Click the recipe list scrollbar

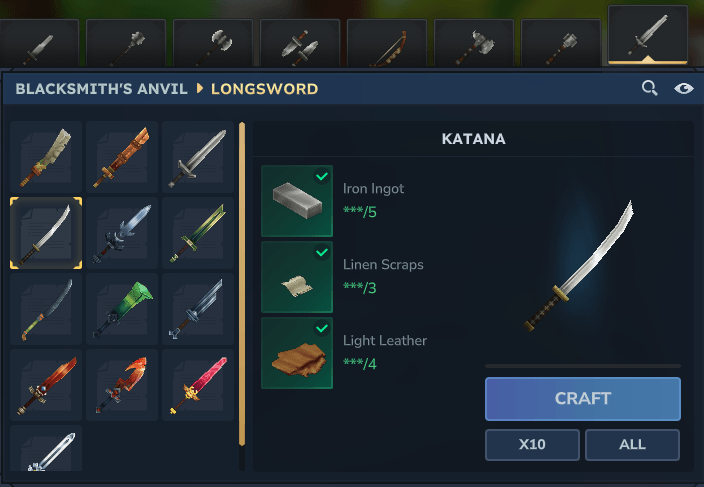242,284
